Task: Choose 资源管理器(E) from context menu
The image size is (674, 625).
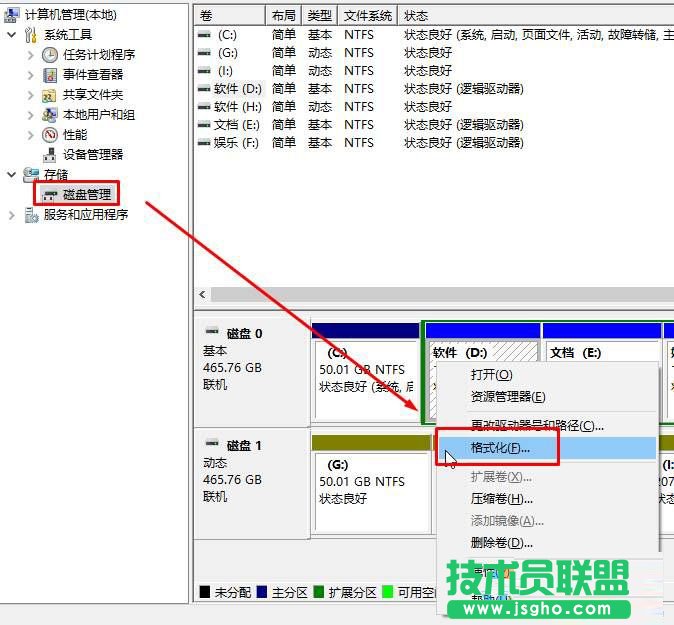Action: pyautogui.click(x=546, y=397)
